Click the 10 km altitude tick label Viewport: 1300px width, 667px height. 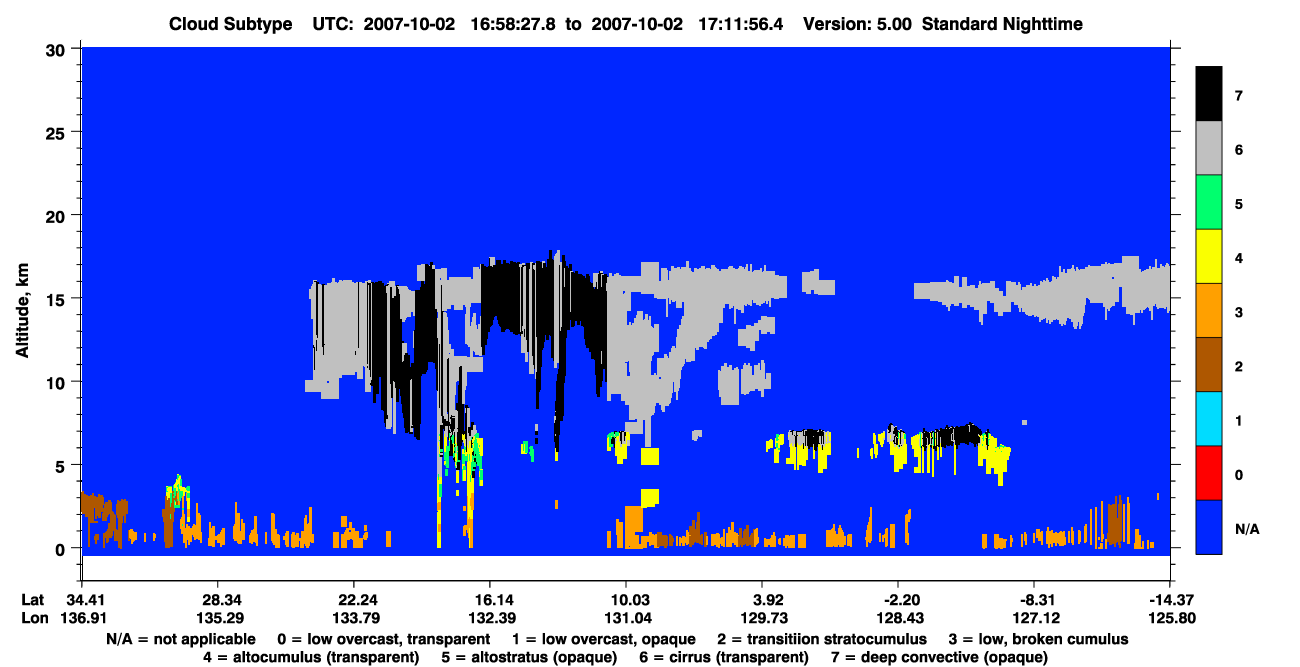pos(58,382)
